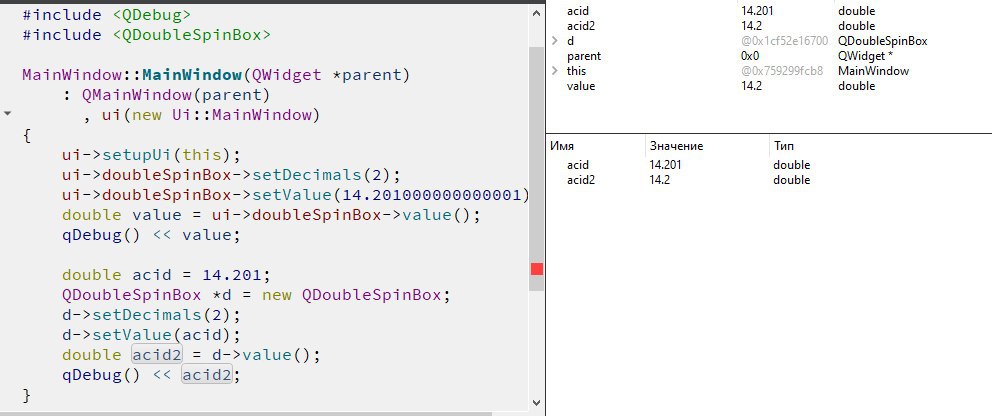The width and height of the screenshot is (992, 416).
Task: Click QMainWindow(parent) in the initializer list
Action: (176, 95)
